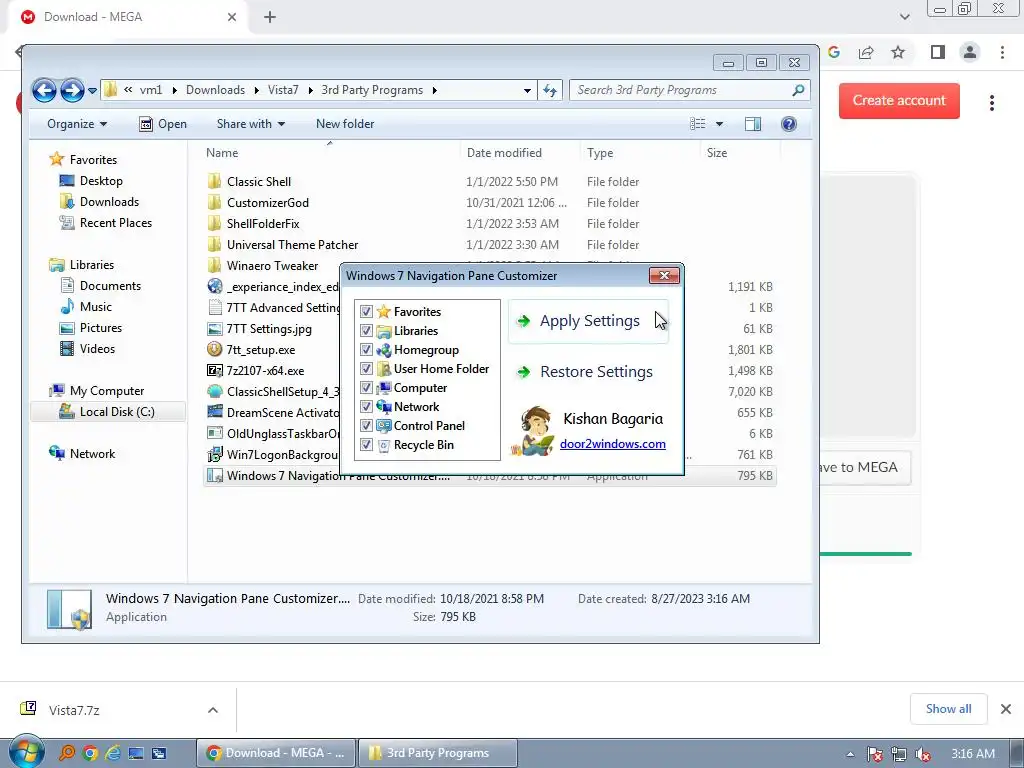The width and height of the screenshot is (1024, 768).
Task: Open the door2windows.com link
Action: tap(613, 444)
